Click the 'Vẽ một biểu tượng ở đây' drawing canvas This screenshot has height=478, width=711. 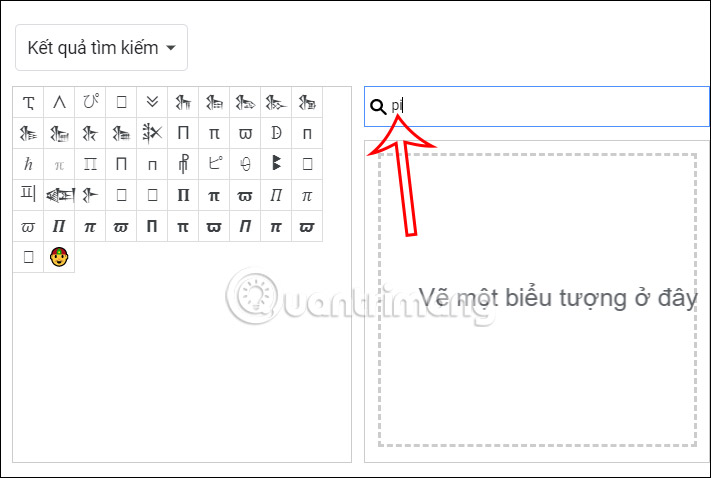[537, 300]
